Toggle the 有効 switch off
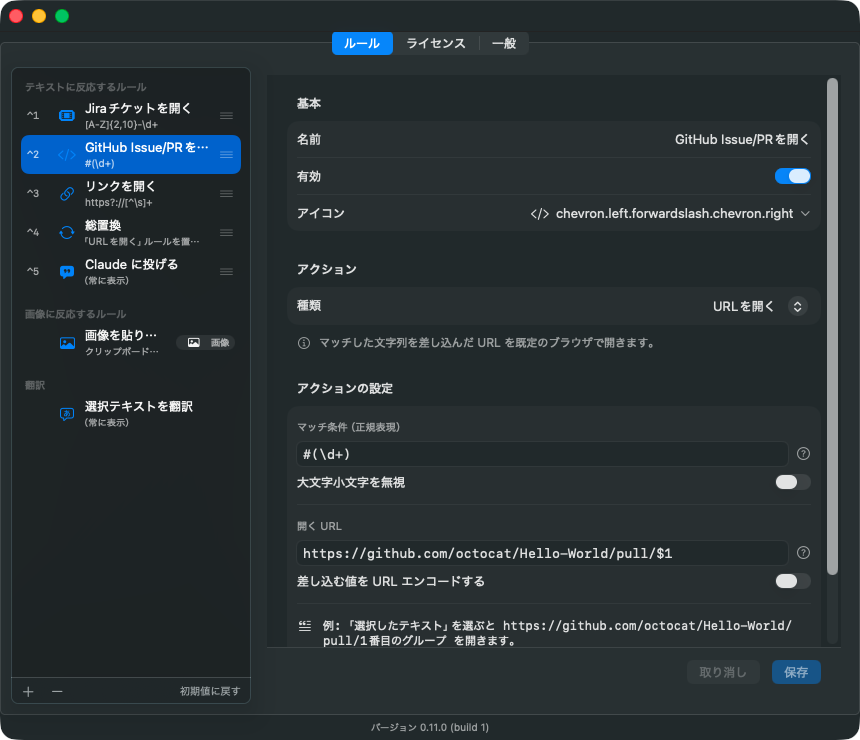Viewport: 860px width, 740px height. [x=793, y=176]
